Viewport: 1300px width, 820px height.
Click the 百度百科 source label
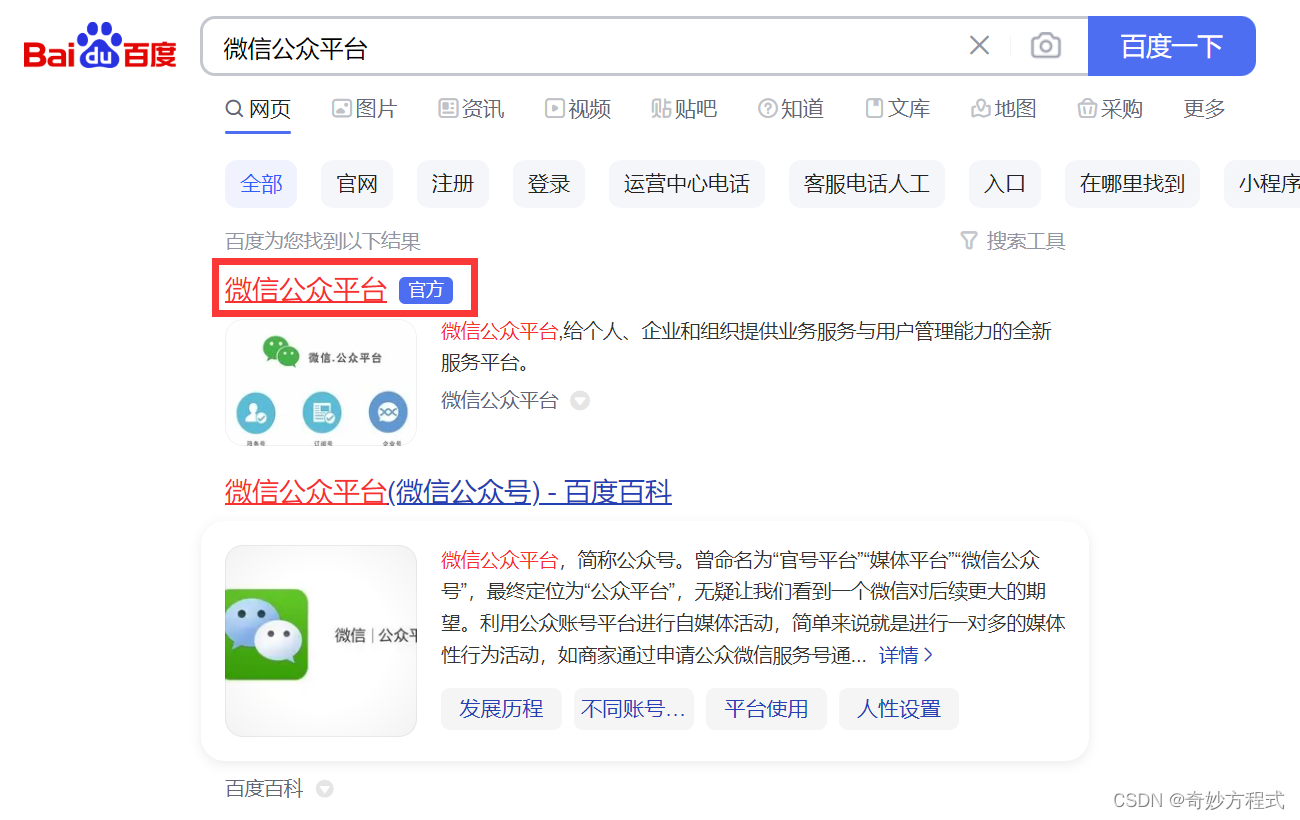click(x=264, y=789)
